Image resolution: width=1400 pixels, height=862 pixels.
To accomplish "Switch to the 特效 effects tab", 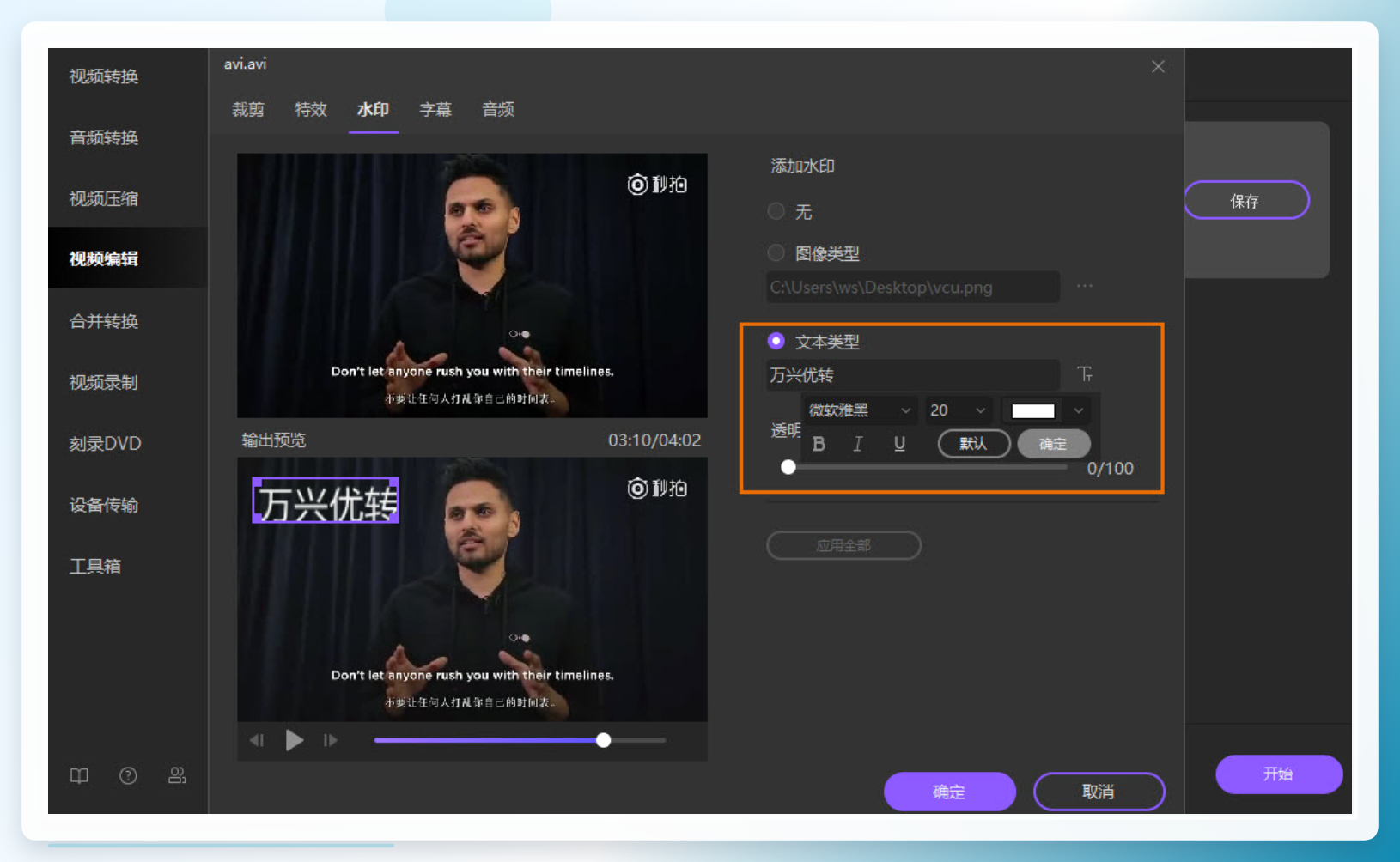I will pos(311,110).
